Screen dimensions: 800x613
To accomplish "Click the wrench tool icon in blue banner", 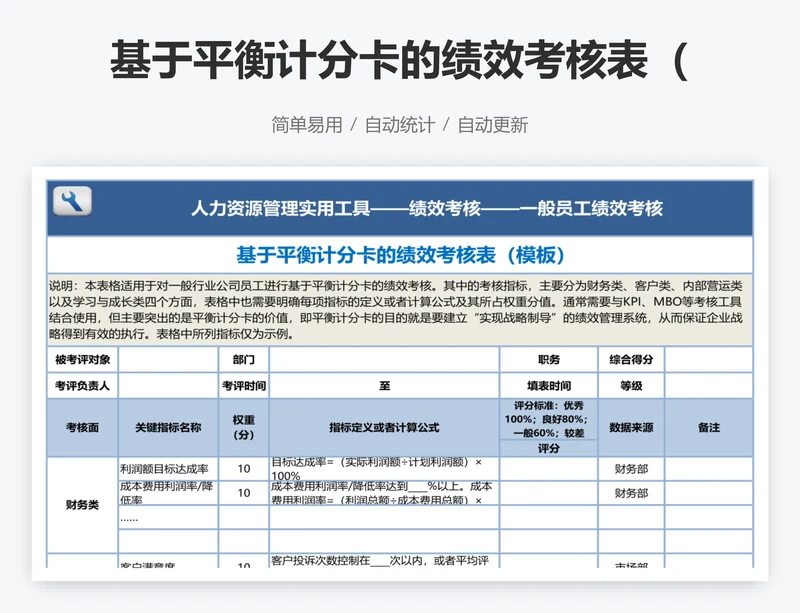I will point(72,201).
